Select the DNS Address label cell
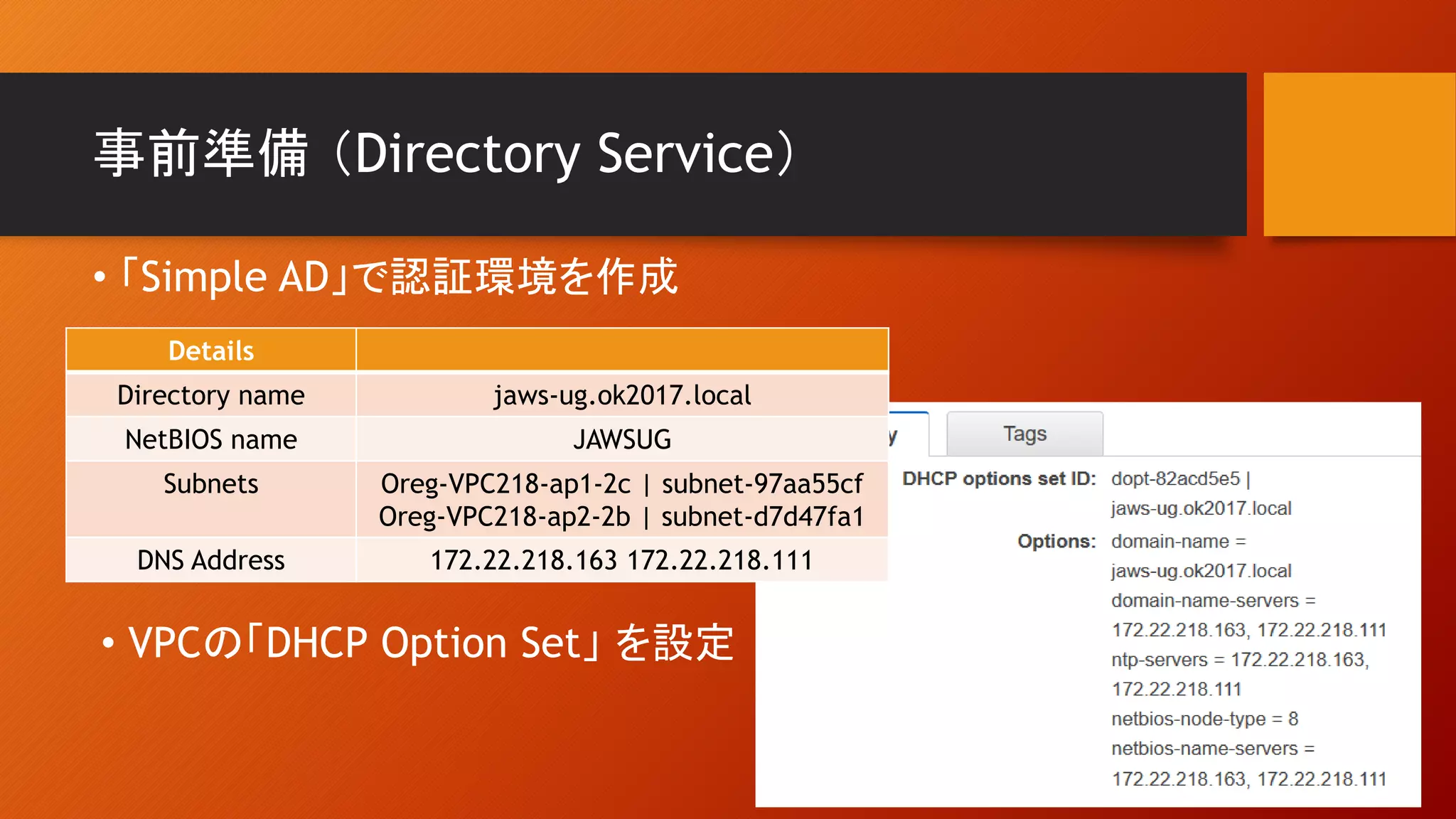This screenshot has width=1456, height=819. [x=211, y=560]
